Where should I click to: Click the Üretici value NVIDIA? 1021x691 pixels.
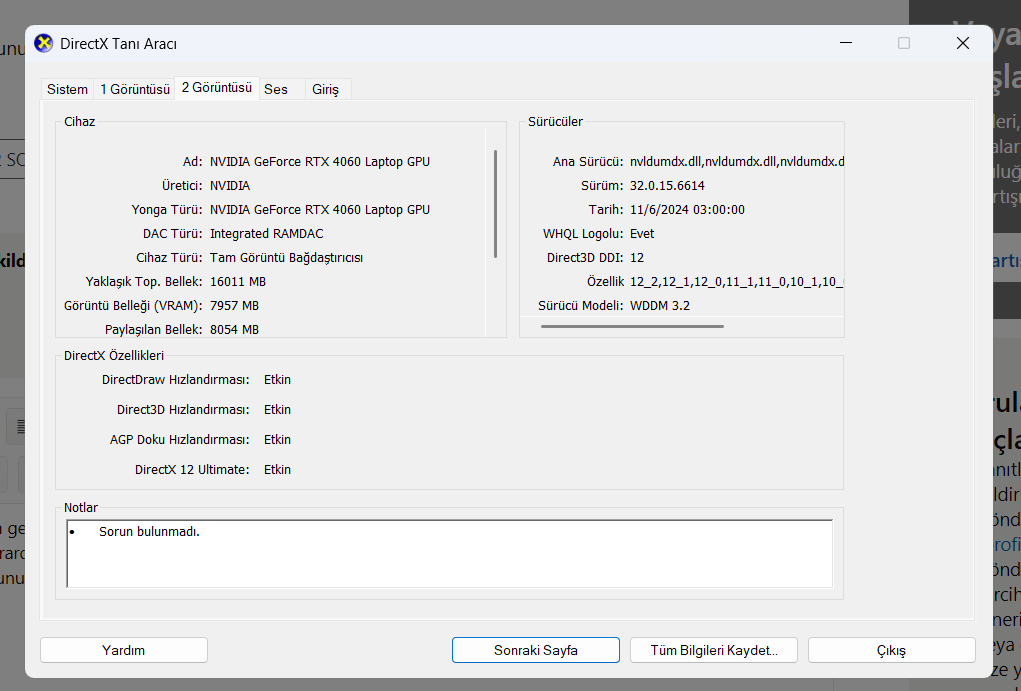click(x=230, y=186)
